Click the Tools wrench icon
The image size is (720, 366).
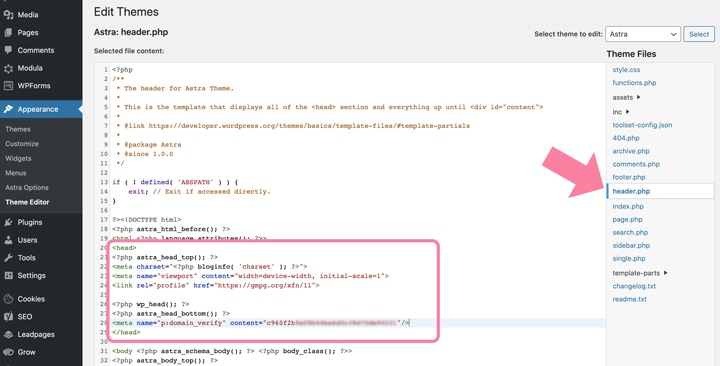[8, 258]
